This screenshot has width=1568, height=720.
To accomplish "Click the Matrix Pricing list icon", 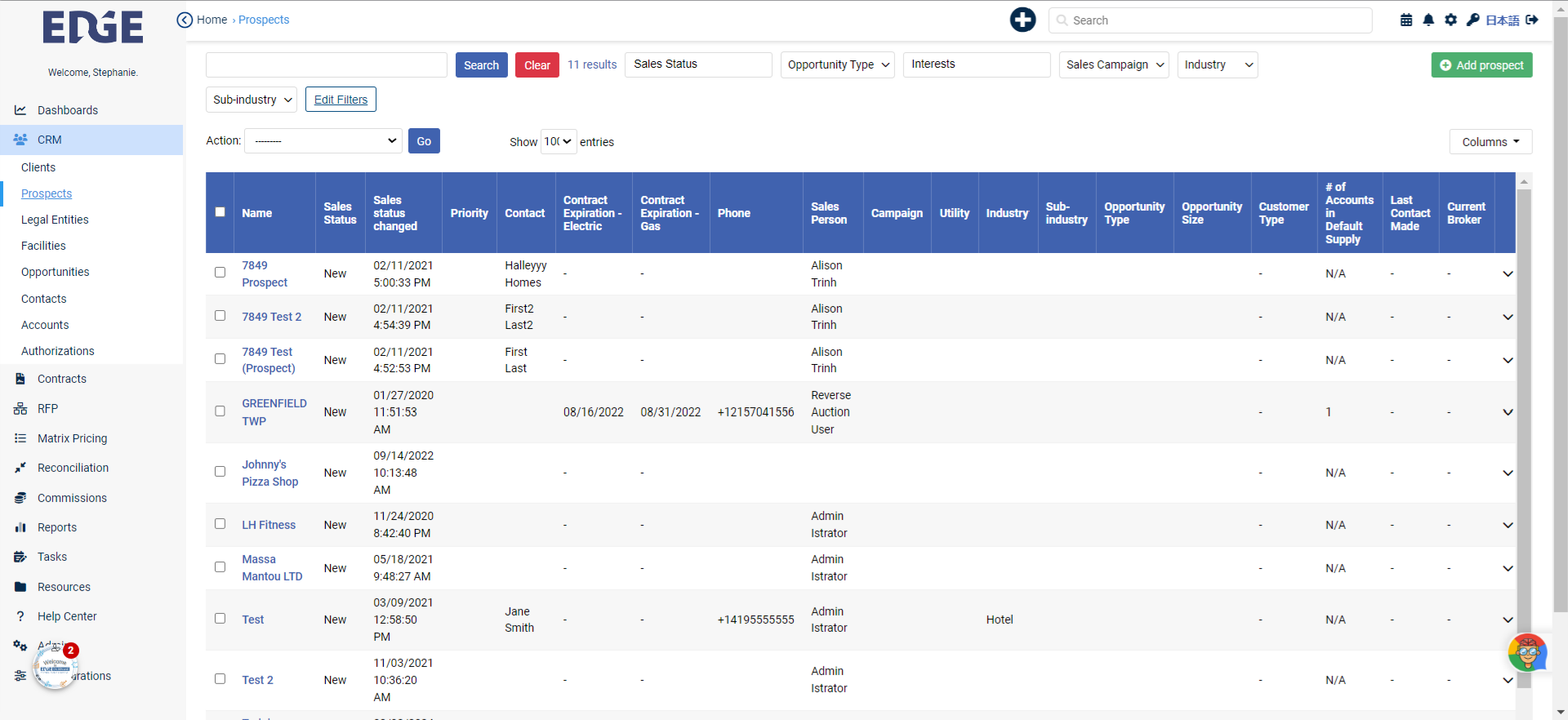I will pos(20,438).
